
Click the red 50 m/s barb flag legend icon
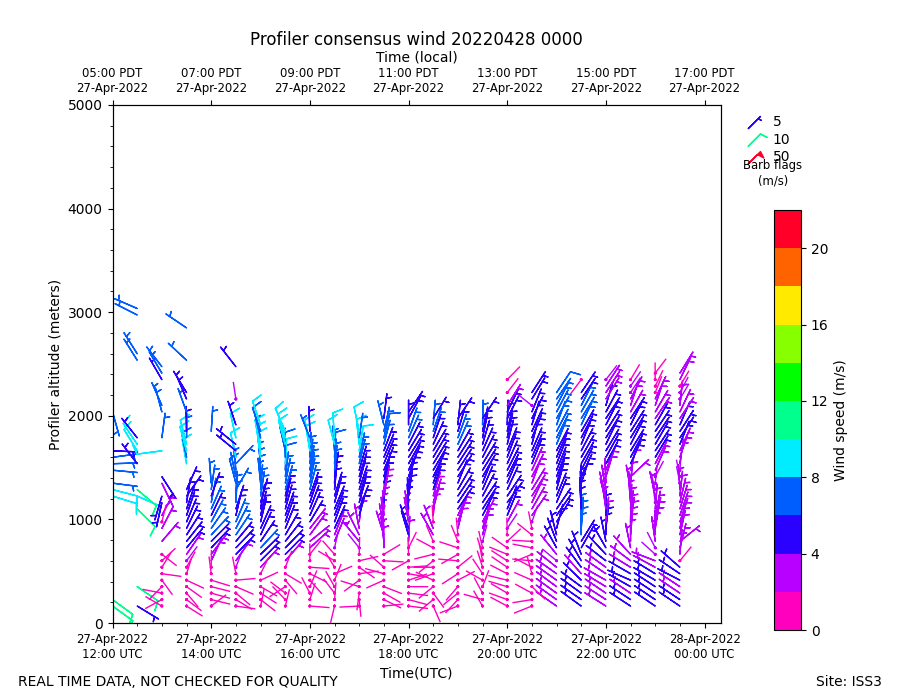[757, 158]
